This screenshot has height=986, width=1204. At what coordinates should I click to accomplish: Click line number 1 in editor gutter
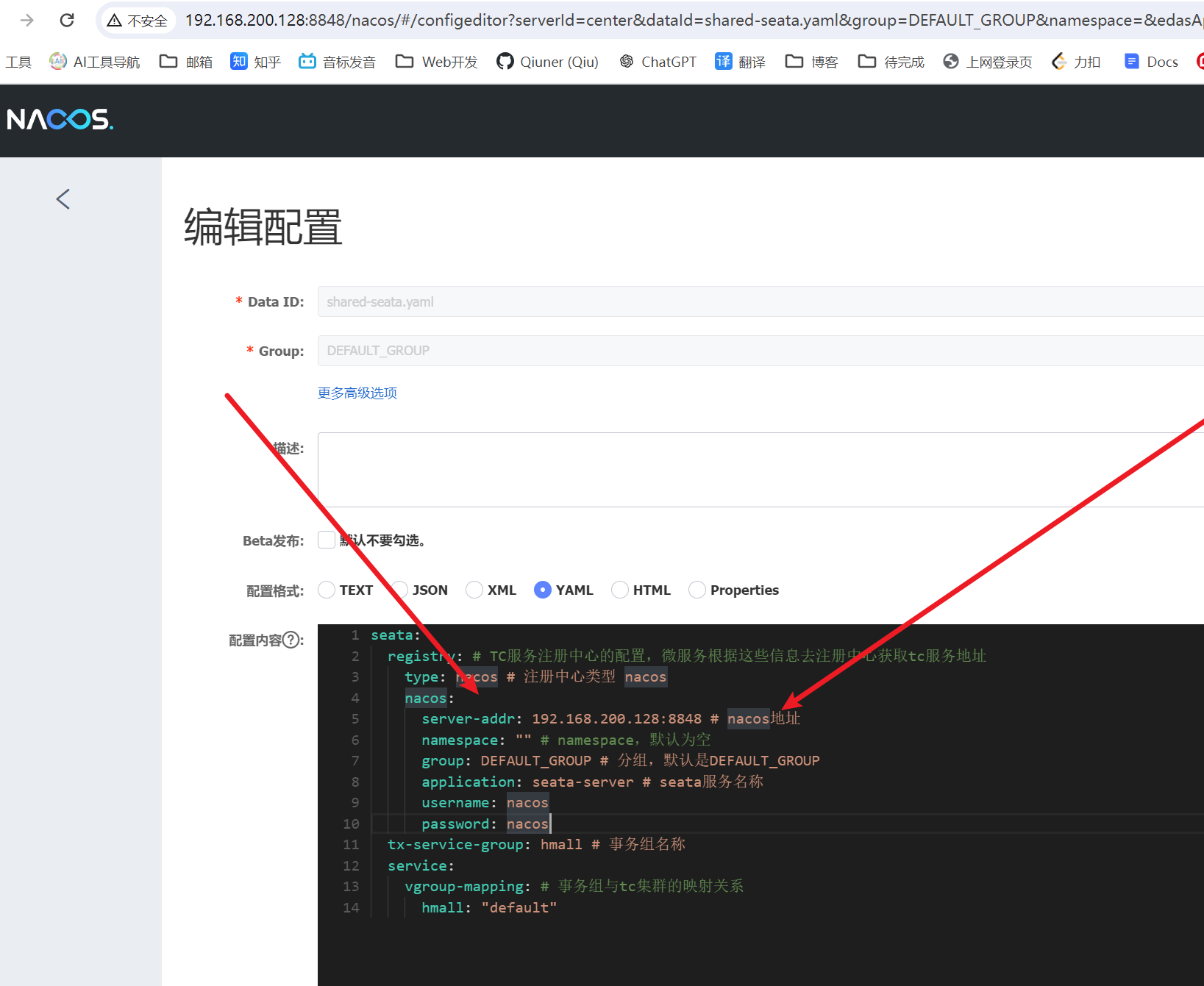[355, 635]
